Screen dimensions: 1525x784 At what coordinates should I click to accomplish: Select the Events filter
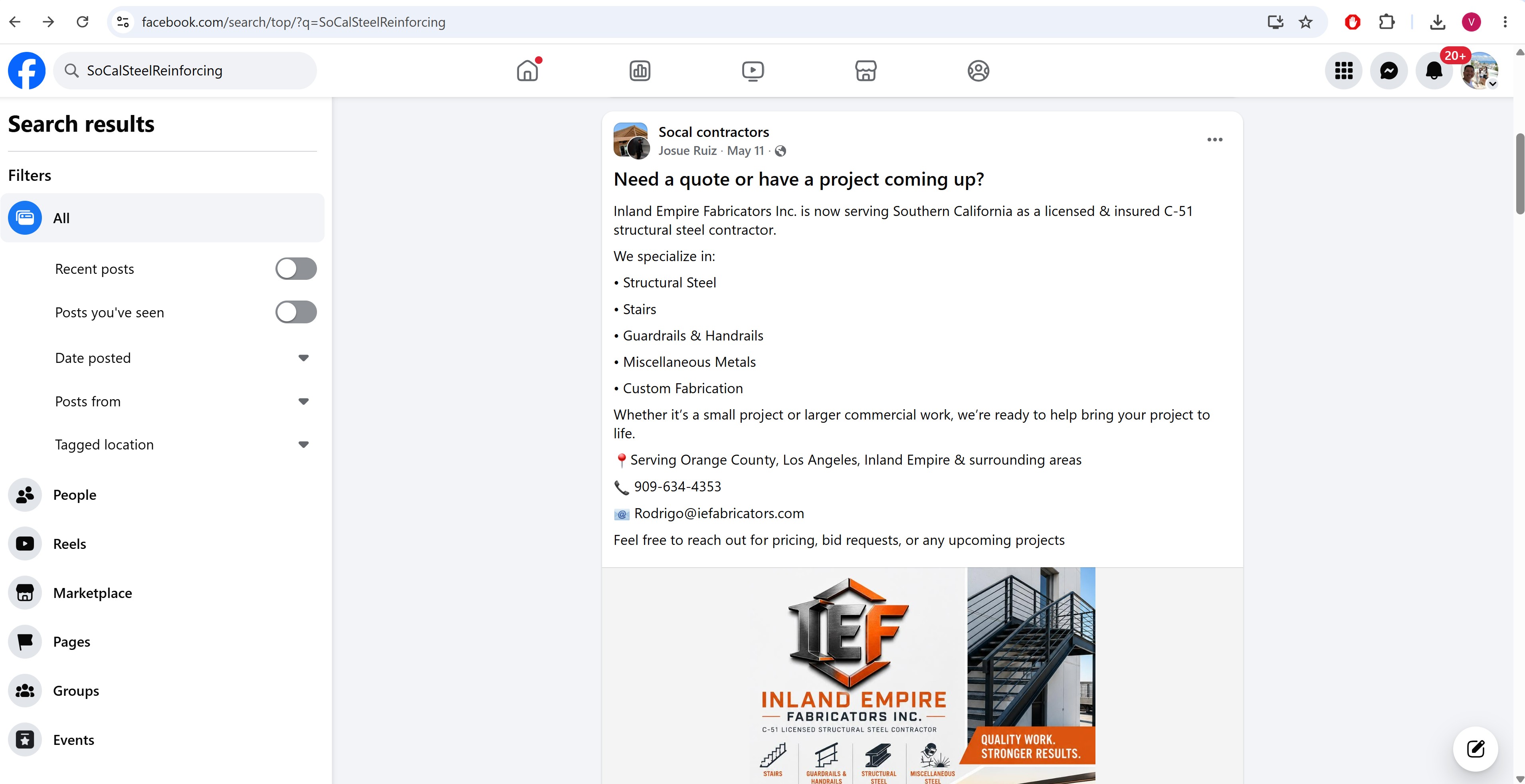pos(162,740)
